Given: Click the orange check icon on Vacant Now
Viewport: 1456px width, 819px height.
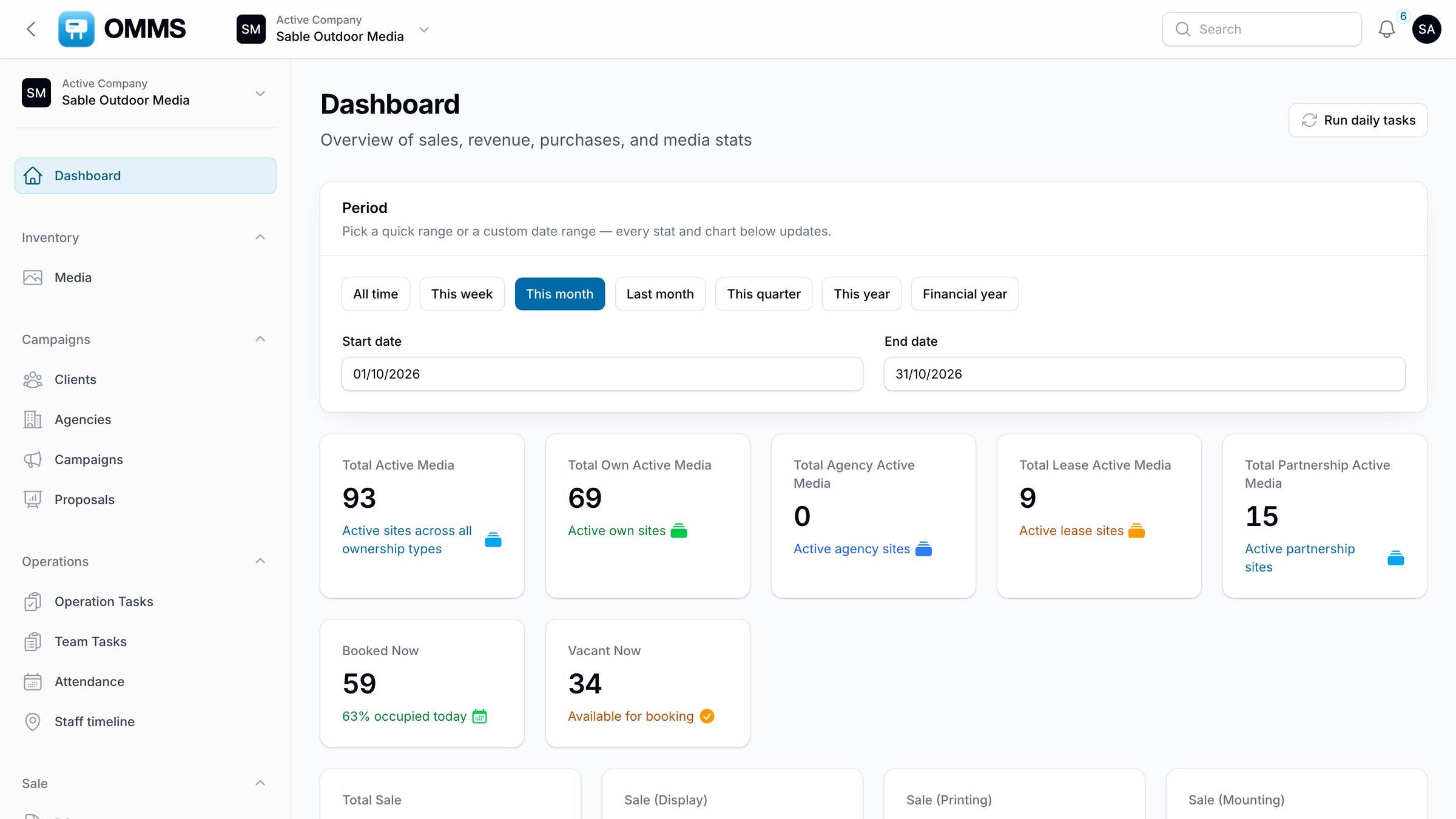Looking at the screenshot, I should 707,716.
